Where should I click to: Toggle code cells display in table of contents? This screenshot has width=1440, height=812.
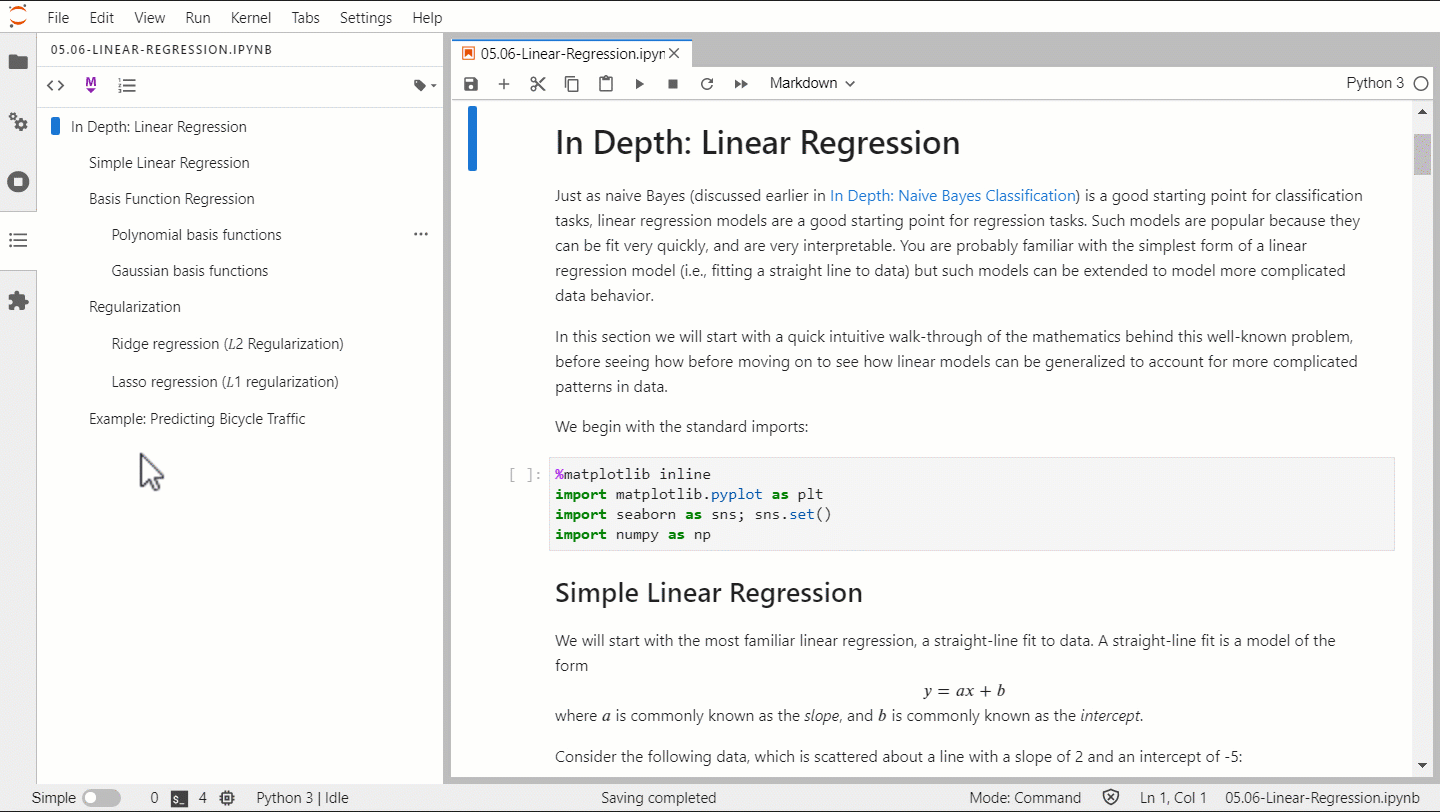point(56,86)
